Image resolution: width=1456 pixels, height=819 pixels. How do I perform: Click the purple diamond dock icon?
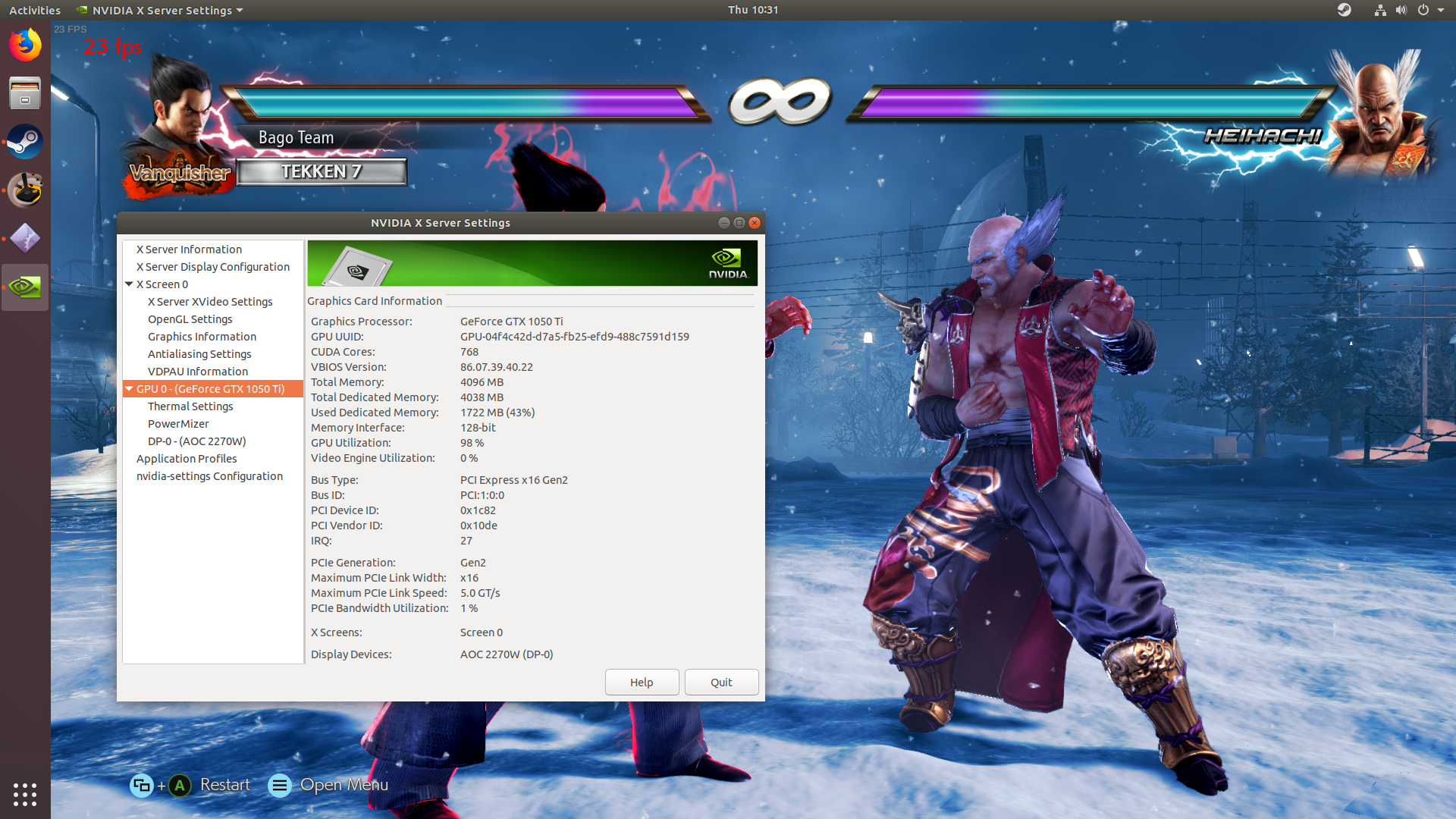tap(25, 239)
